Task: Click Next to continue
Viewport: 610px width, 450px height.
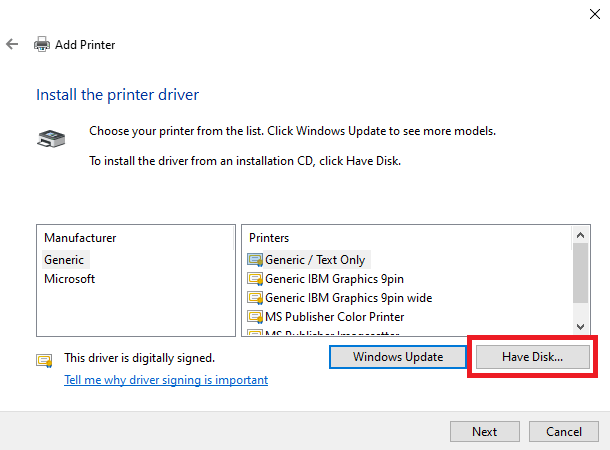Action: (485, 432)
